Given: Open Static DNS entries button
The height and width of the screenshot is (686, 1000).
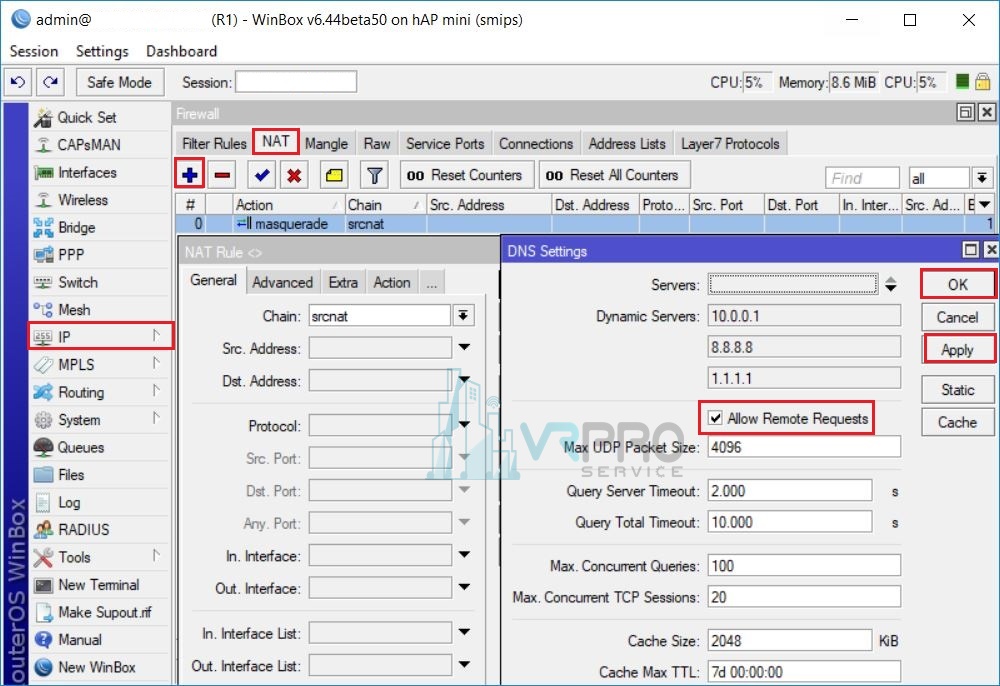Looking at the screenshot, I should (957, 390).
